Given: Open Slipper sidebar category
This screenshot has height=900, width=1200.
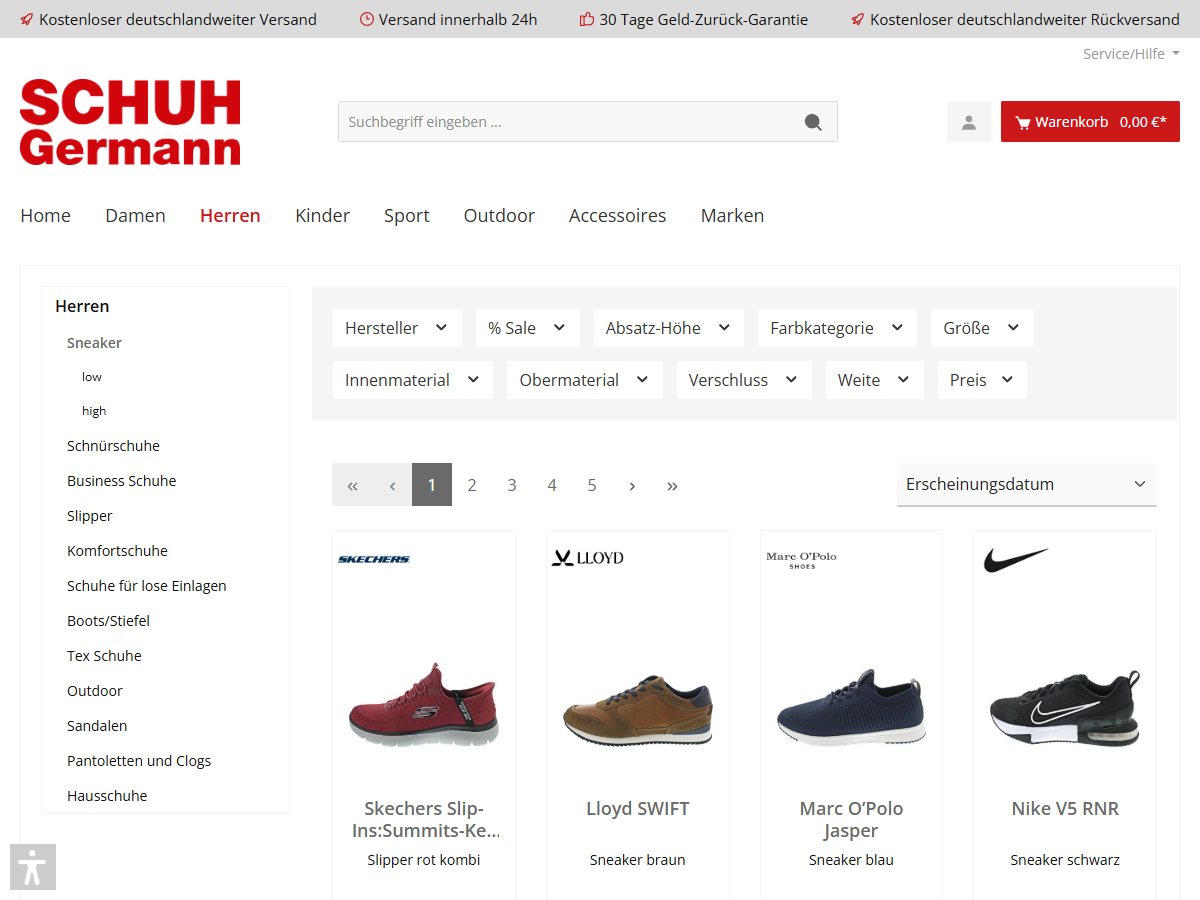Looking at the screenshot, I should pyautogui.click(x=90, y=516).
